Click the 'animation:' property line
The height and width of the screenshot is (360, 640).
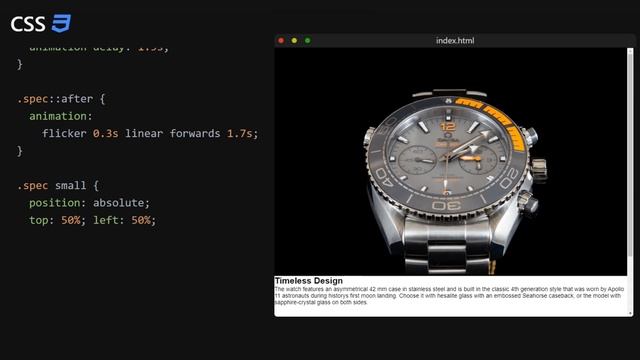click(61, 116)
